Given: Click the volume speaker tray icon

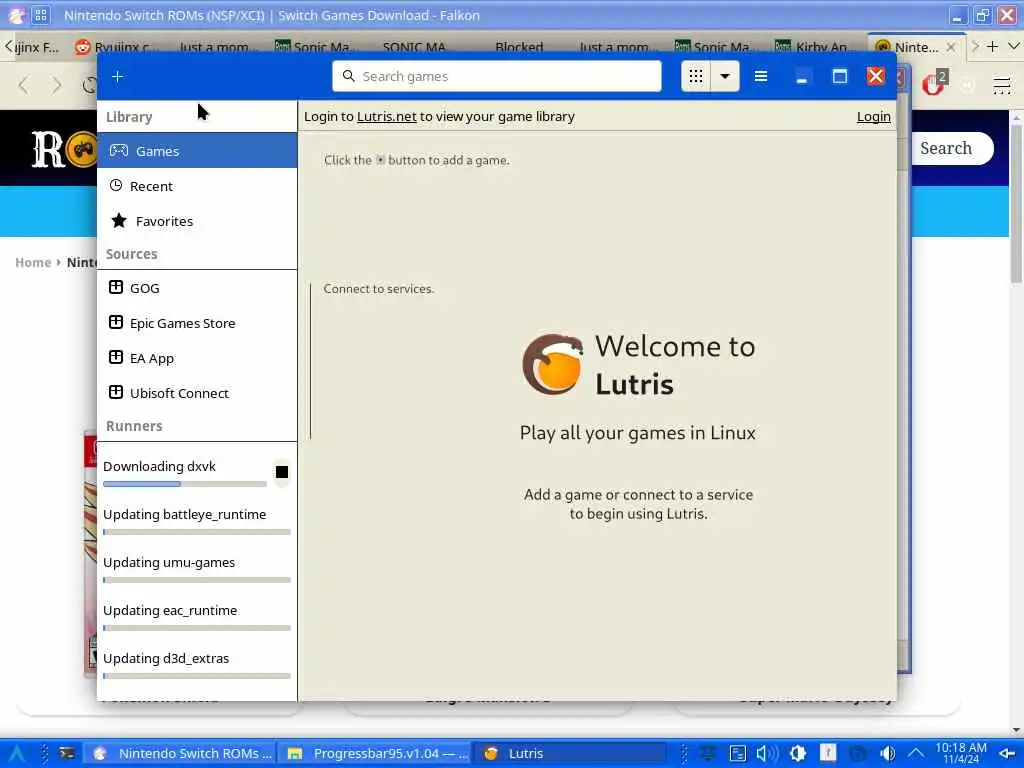Looking at the screenshot, I should (765, 754).
